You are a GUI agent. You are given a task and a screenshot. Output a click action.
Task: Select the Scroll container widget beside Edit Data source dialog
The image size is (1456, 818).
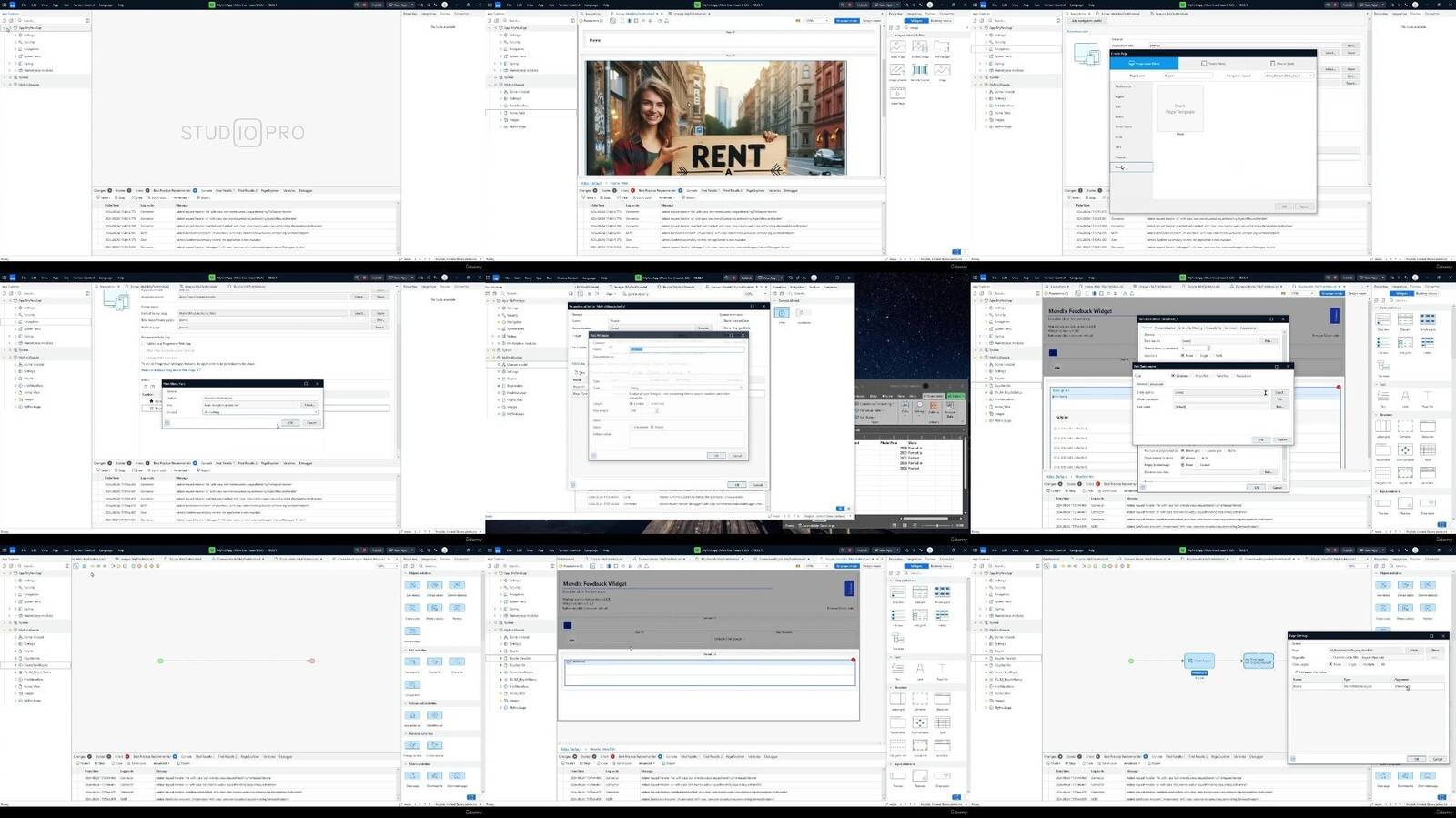click(1406, 450)
